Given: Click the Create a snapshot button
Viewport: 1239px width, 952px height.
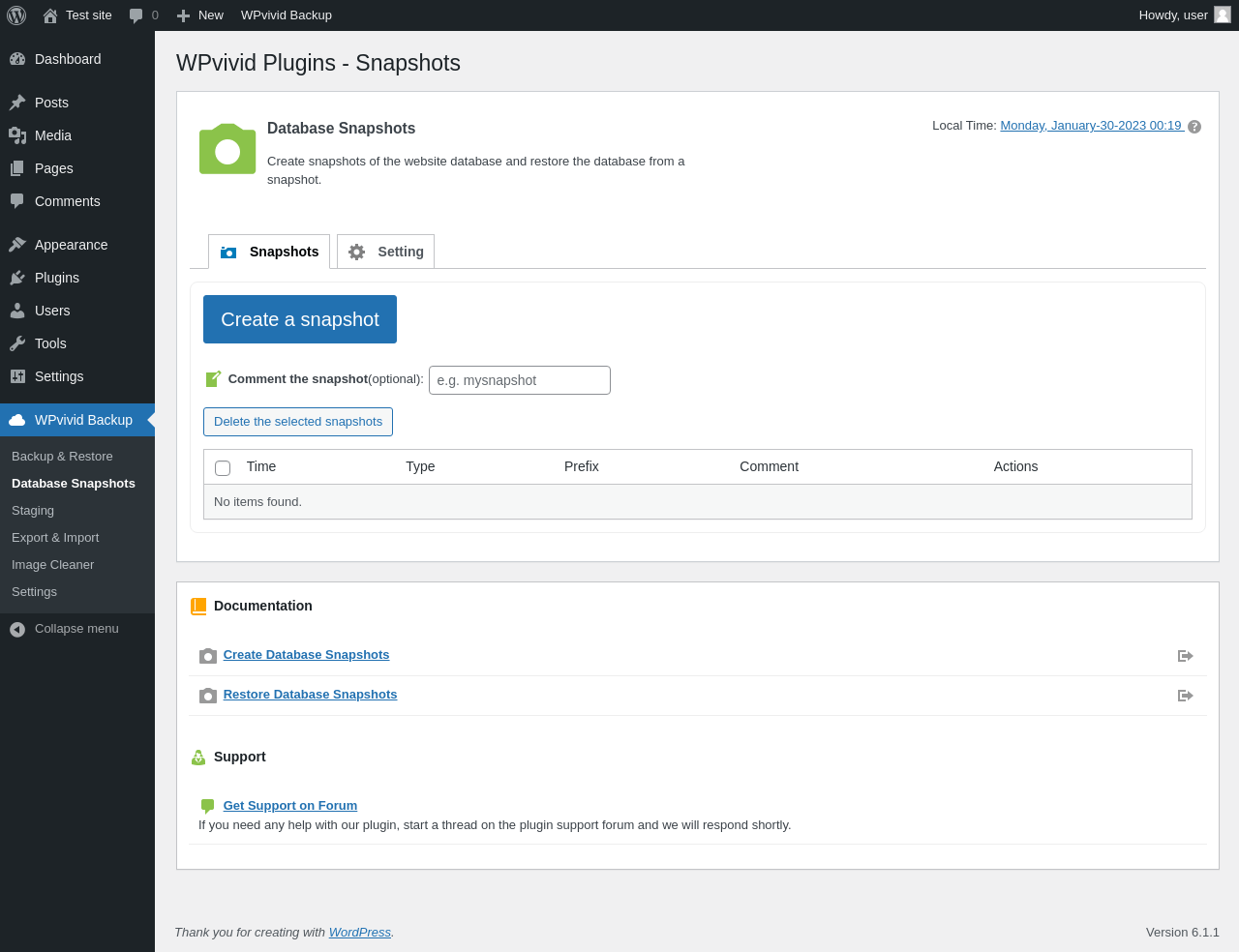Looking at the screenshot, I should pos(300,319).
